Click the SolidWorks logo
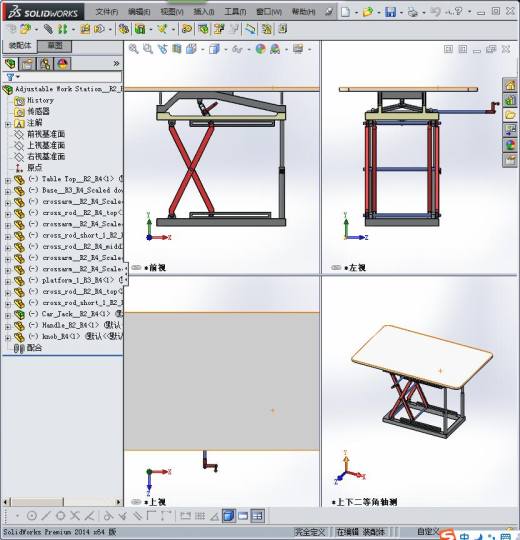The width and height of the screenshot is (520, 540). (x=43, y=12)
